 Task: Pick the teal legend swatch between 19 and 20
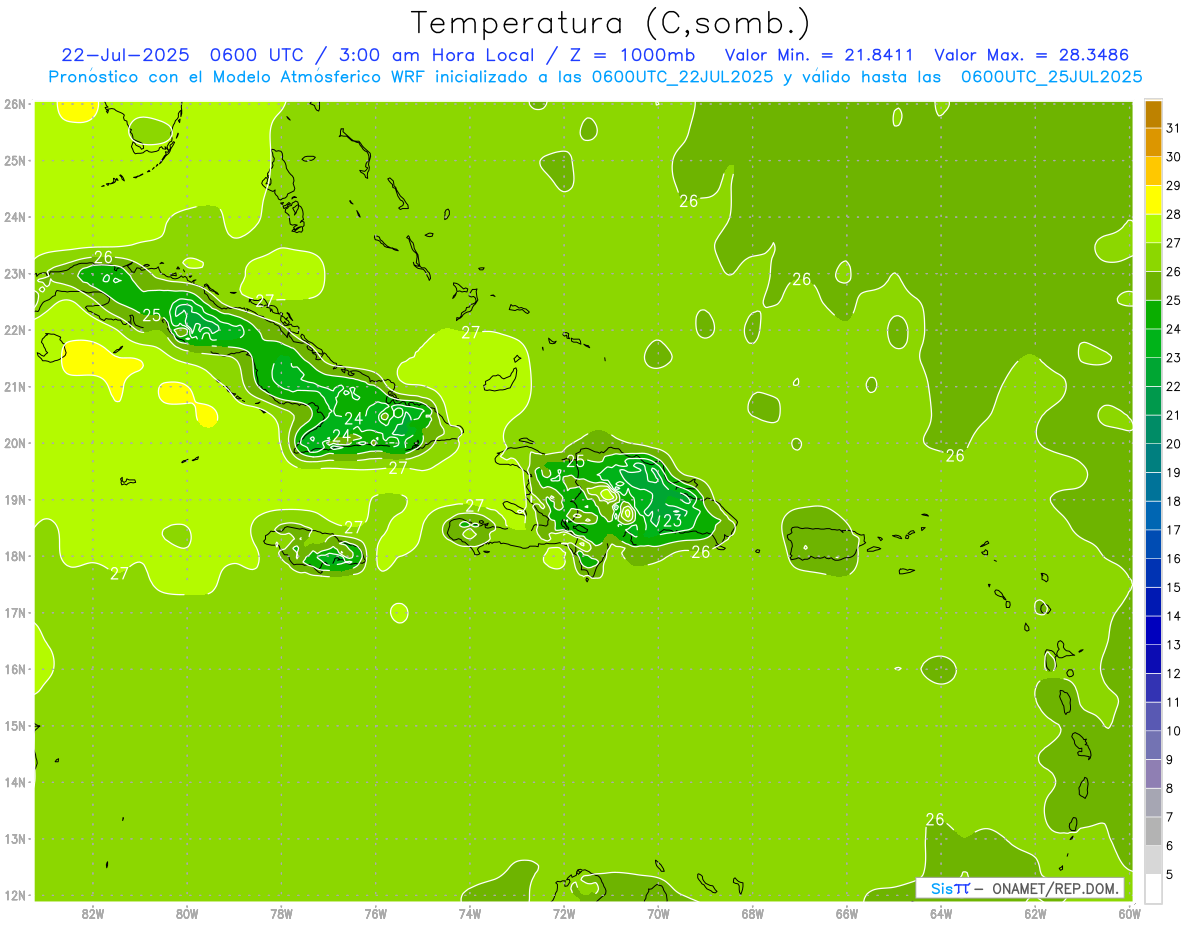pos(1153,458)
